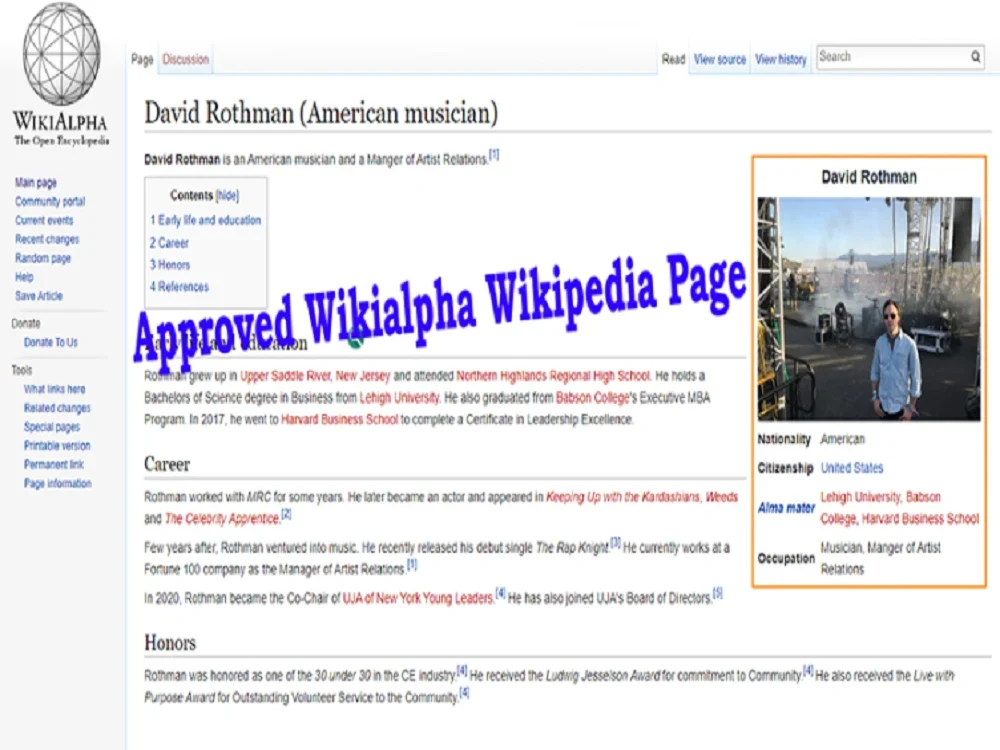Click Save Article in sidebar
This screenshot has width=1000, height=750.
pyautogui.click(x=39, y=296)
